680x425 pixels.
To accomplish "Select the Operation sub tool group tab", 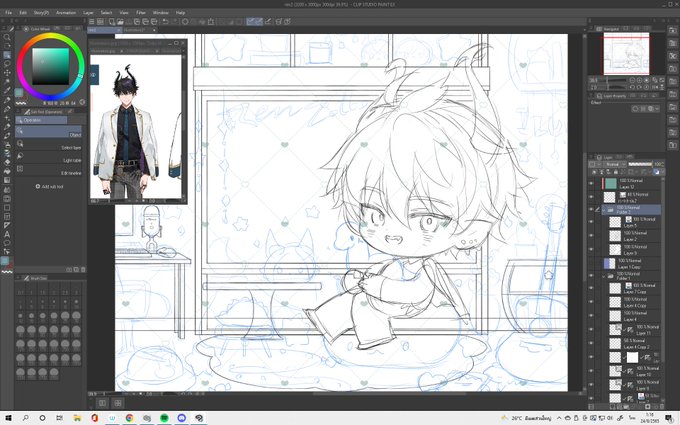I will [x=41, y=120].
